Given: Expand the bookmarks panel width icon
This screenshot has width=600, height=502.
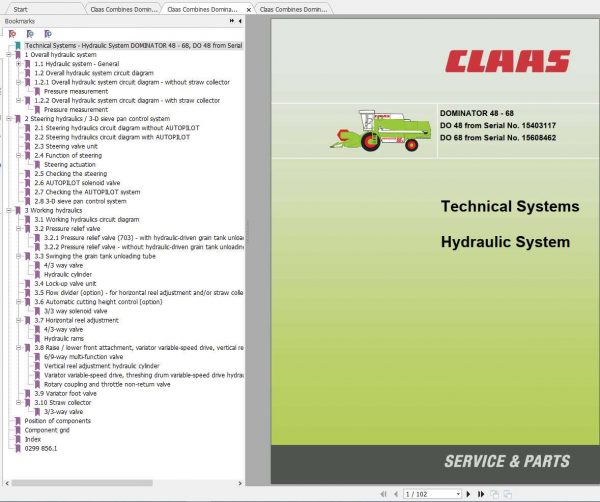Looking at the screenshot, I should [232, 21].
